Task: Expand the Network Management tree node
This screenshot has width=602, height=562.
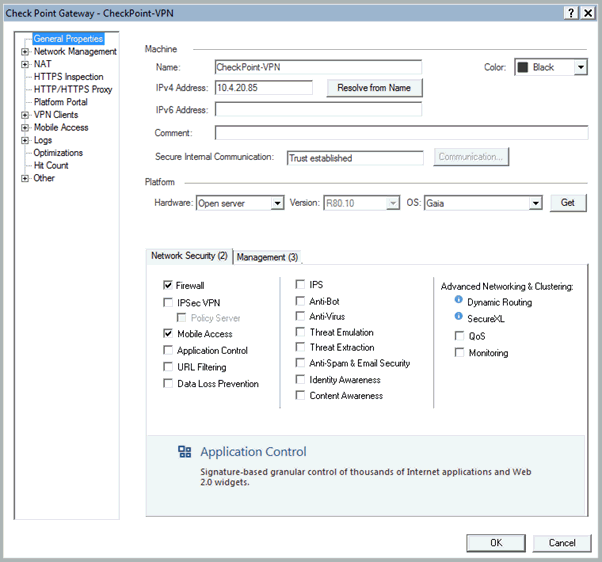Action: [x=25, y=52]
